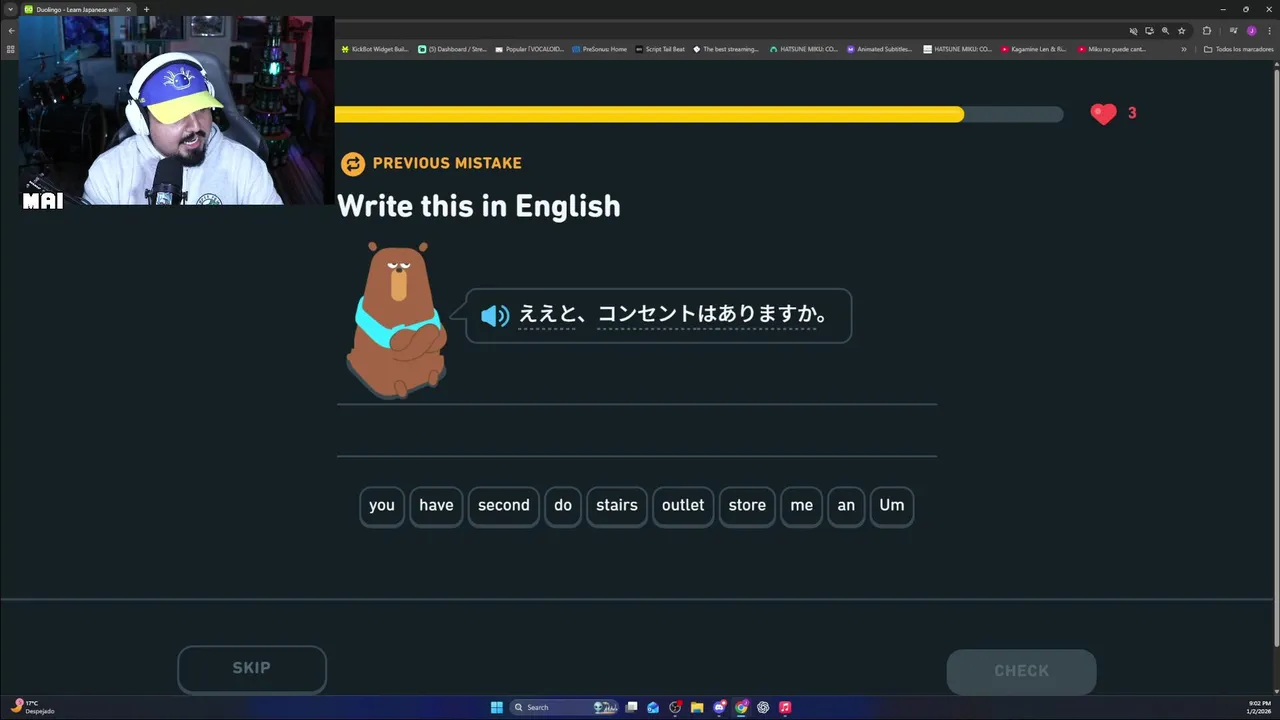
Task: Open the Kagamine Len & Rin bookmark
Action: tap(1034, 49)
